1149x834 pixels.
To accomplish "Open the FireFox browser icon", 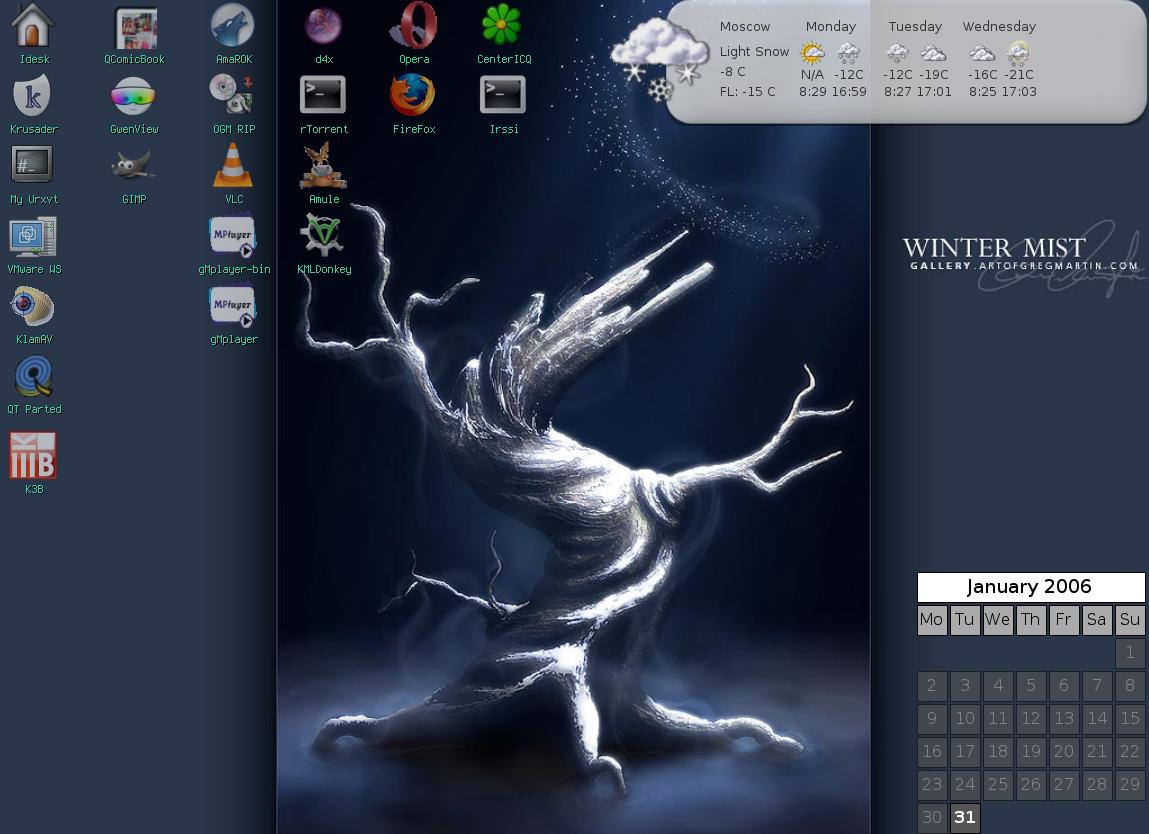I will tap(413, 95).
